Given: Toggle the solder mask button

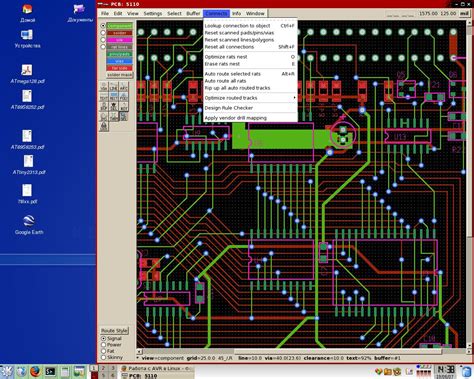Looking at the screenshot, I should point(119,75).
